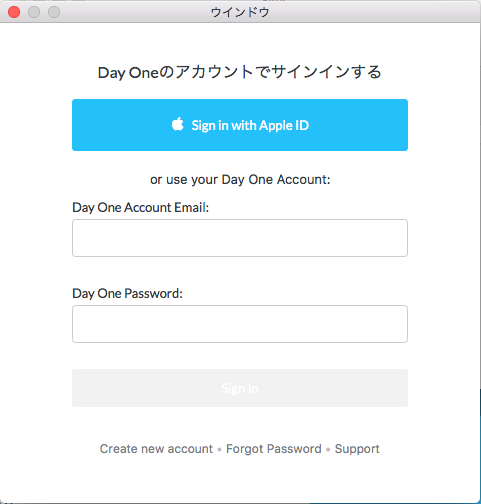Viewport: 481px width, 504px height.
Task: Click the dot separator before Support
Action: (328, 450)
